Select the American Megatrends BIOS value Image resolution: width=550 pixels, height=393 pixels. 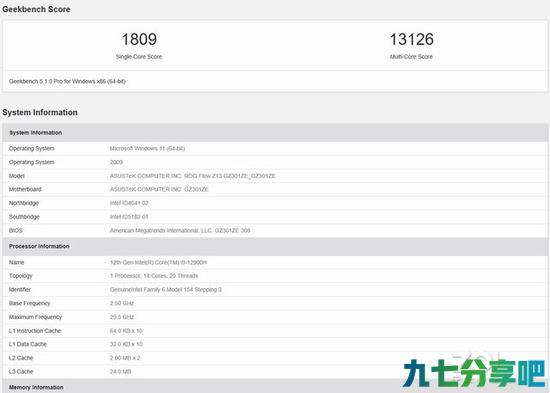click(180, 231)
